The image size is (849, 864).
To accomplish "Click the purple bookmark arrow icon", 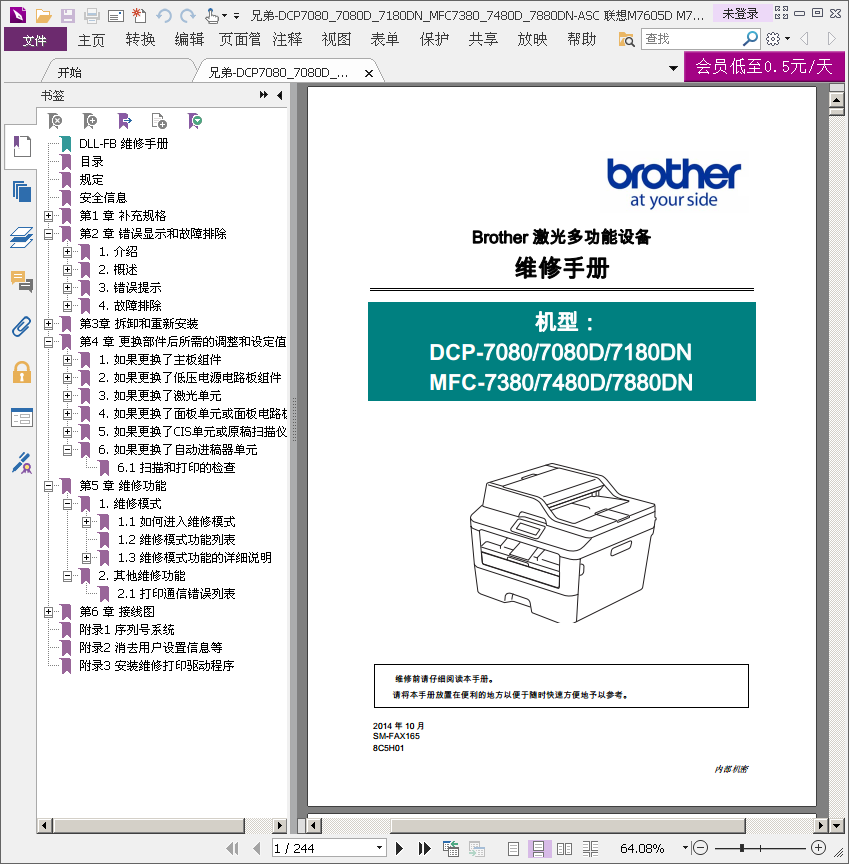I will pos(125,121).
